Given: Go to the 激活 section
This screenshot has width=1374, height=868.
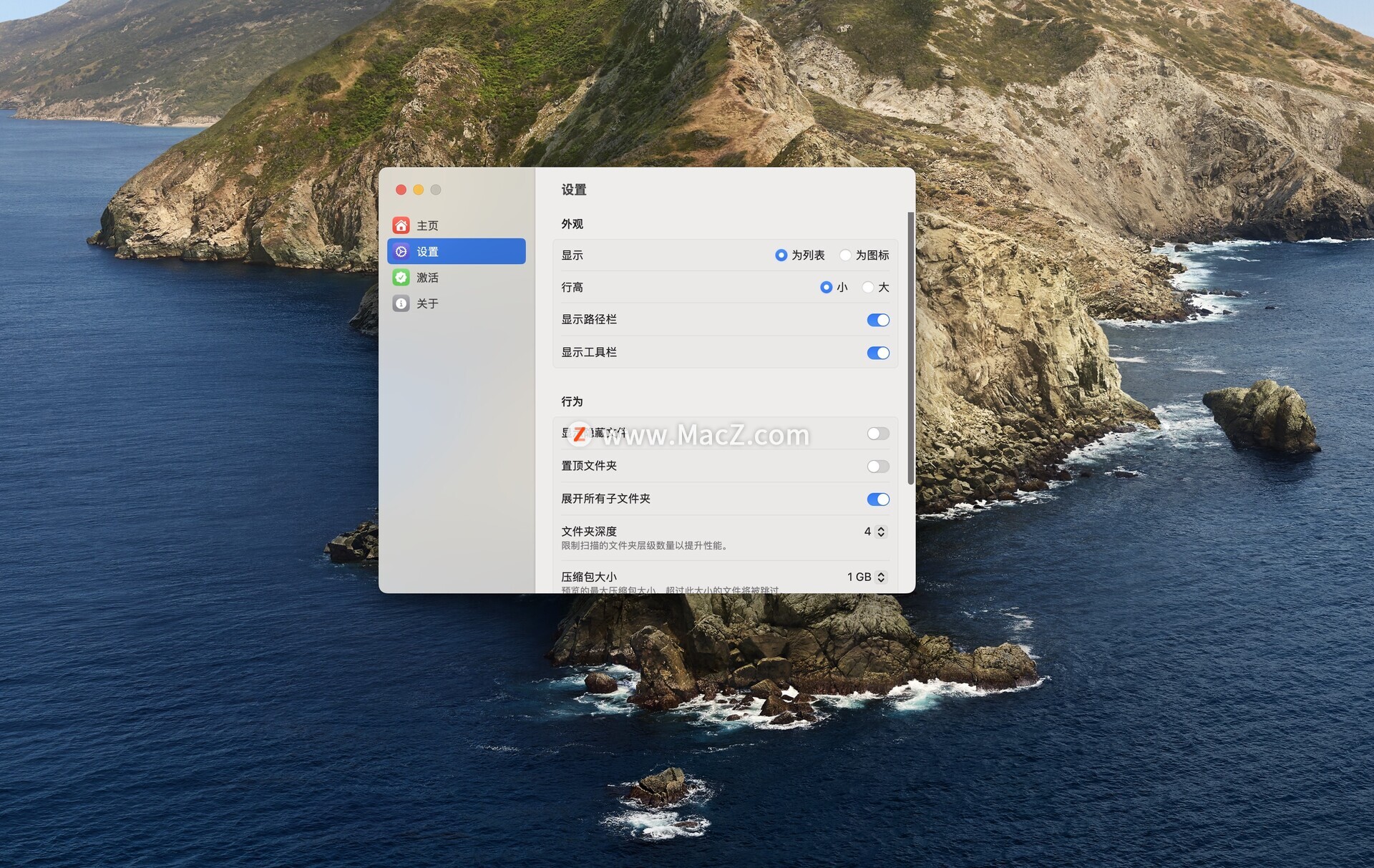Looking at the screenshot, I should pos(457,278).
